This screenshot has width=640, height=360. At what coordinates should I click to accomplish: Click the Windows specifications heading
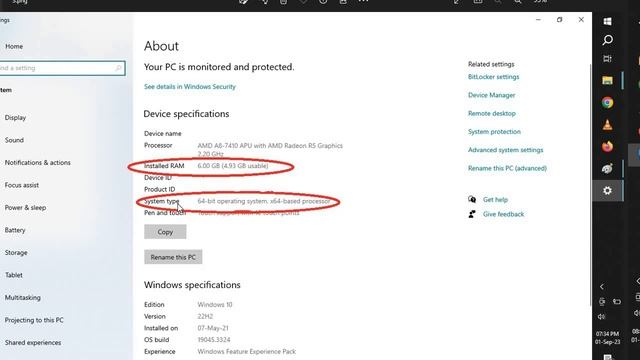(x=192, y=285)
